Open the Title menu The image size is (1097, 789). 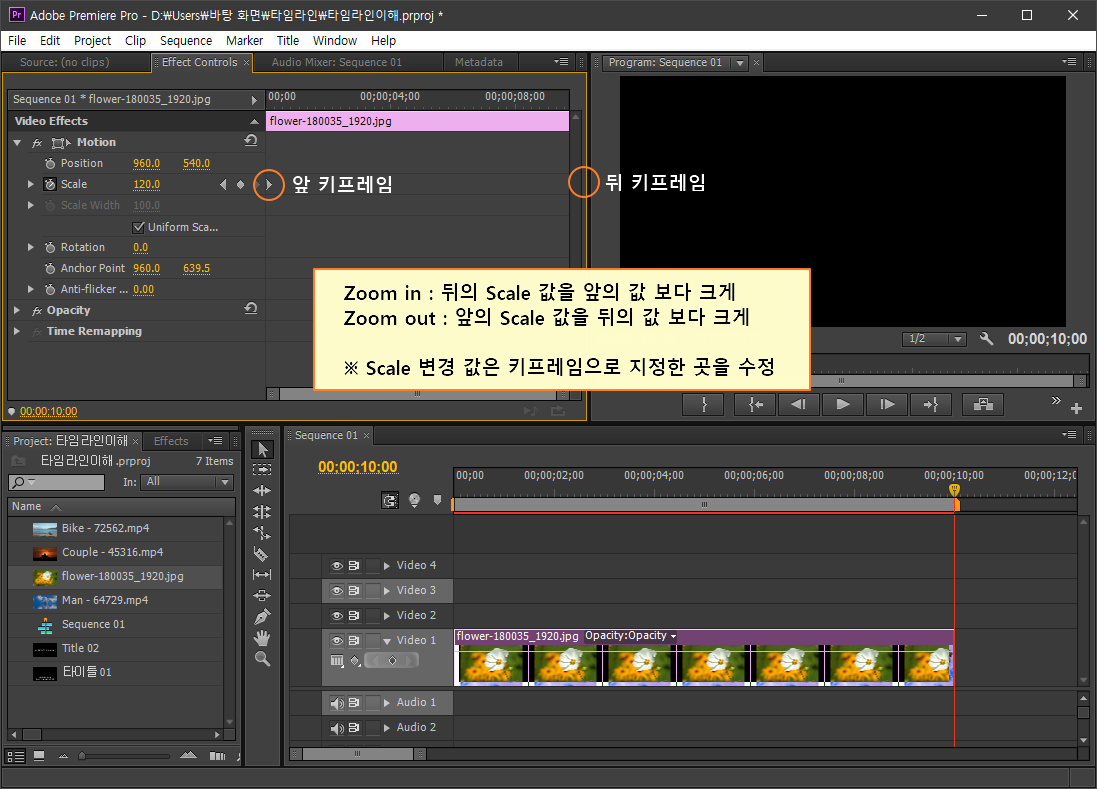pos(288,41)
